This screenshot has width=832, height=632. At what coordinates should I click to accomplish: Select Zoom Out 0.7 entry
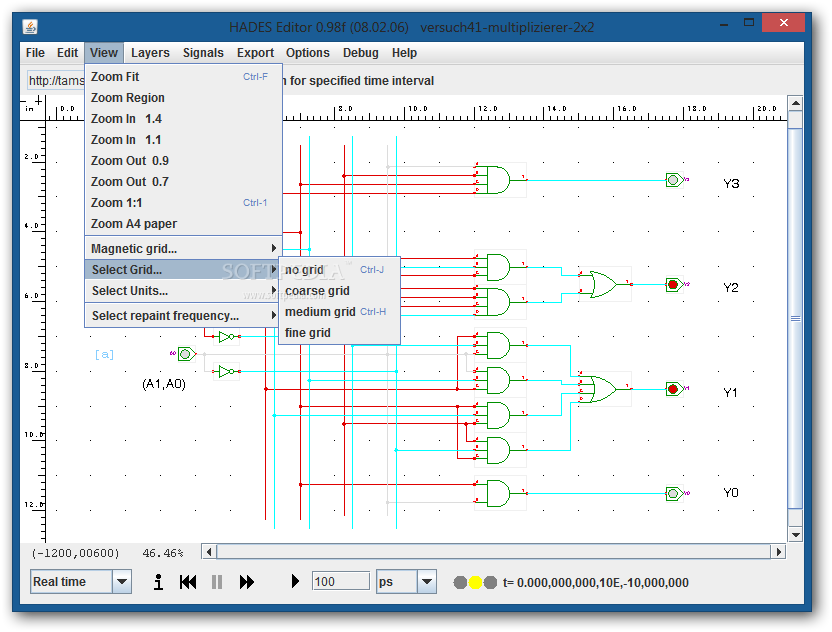click(183, 181)
